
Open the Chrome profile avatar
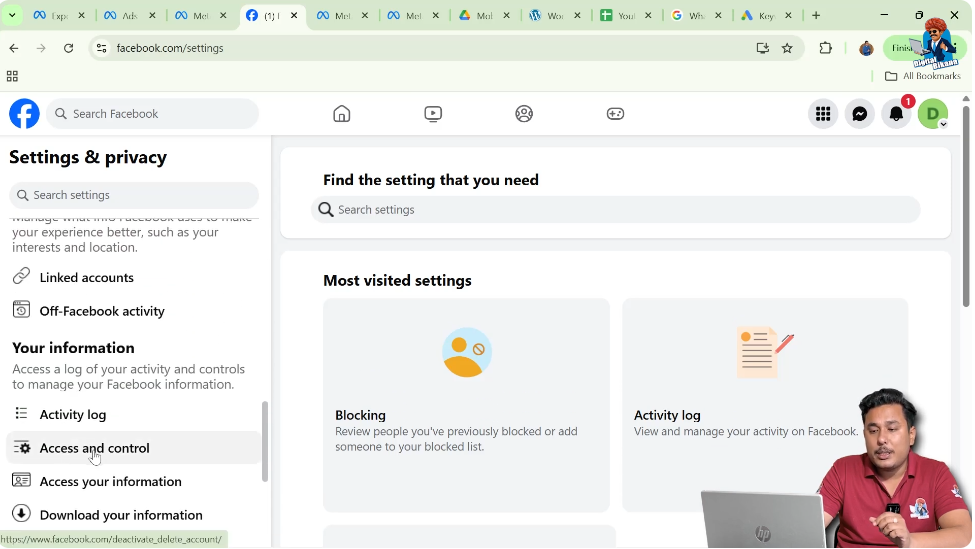tap(866, 48)
